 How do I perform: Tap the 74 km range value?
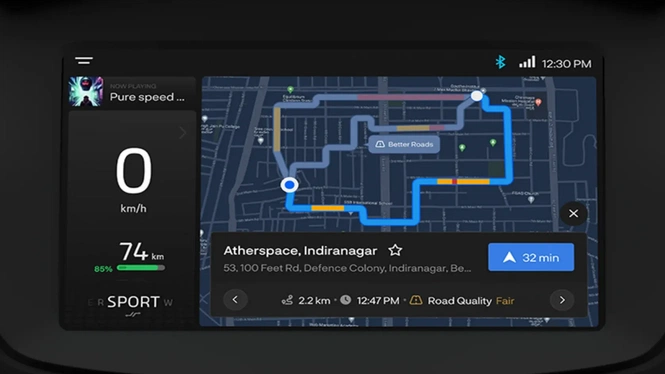141,251
